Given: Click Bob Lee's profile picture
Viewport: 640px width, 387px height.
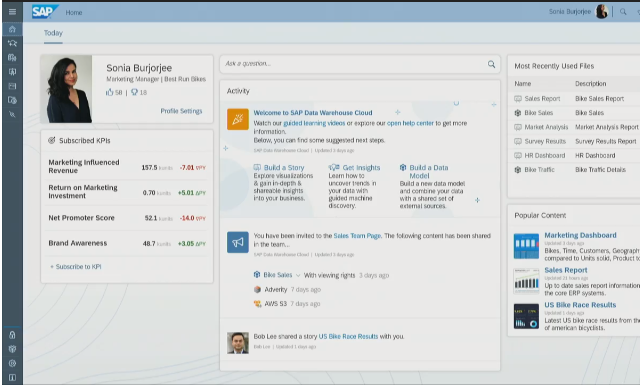Looking at the screenshot, I should click(238, 343).
